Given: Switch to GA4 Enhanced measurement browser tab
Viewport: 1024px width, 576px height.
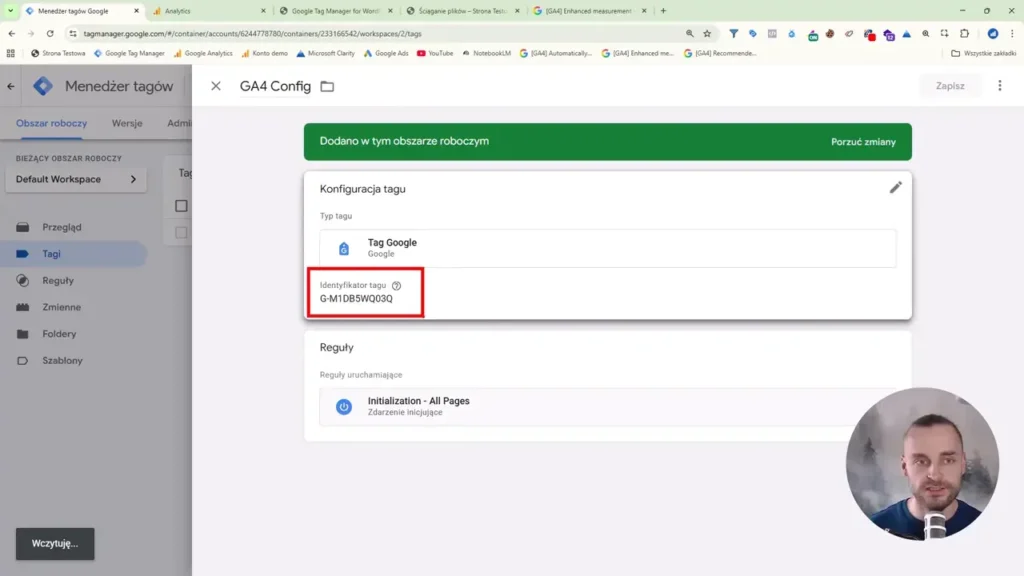Looking at the screenshot, I should 590,11.
